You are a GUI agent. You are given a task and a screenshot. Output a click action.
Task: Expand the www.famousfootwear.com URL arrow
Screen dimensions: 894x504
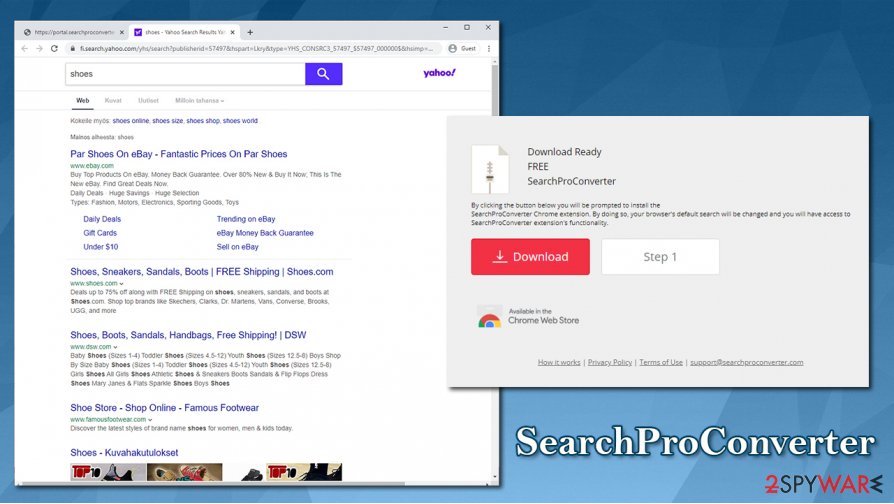coord(150,420)
